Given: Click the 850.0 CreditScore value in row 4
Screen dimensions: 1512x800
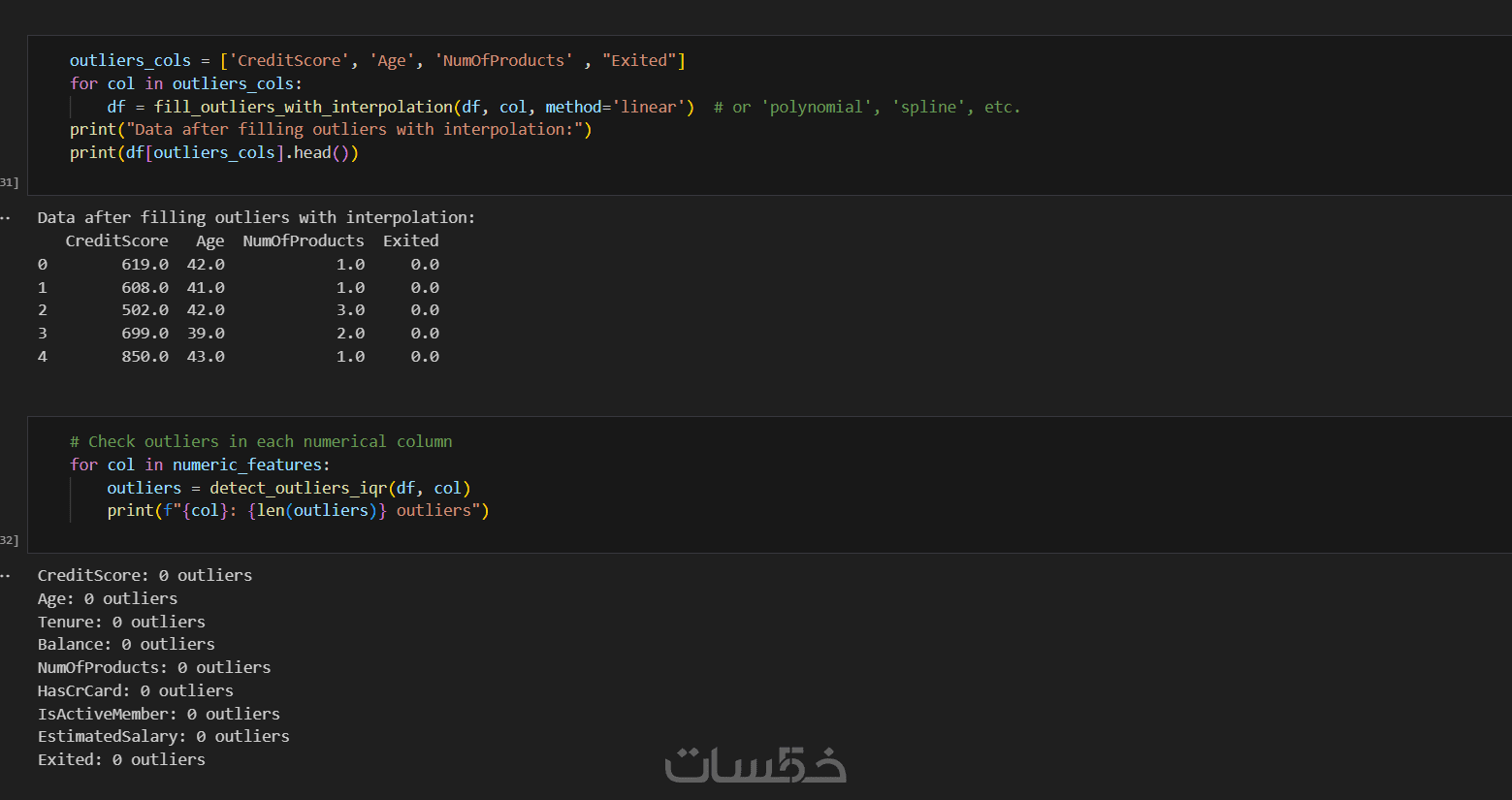Looking at the screenshot, I should [x=145, y=356].
